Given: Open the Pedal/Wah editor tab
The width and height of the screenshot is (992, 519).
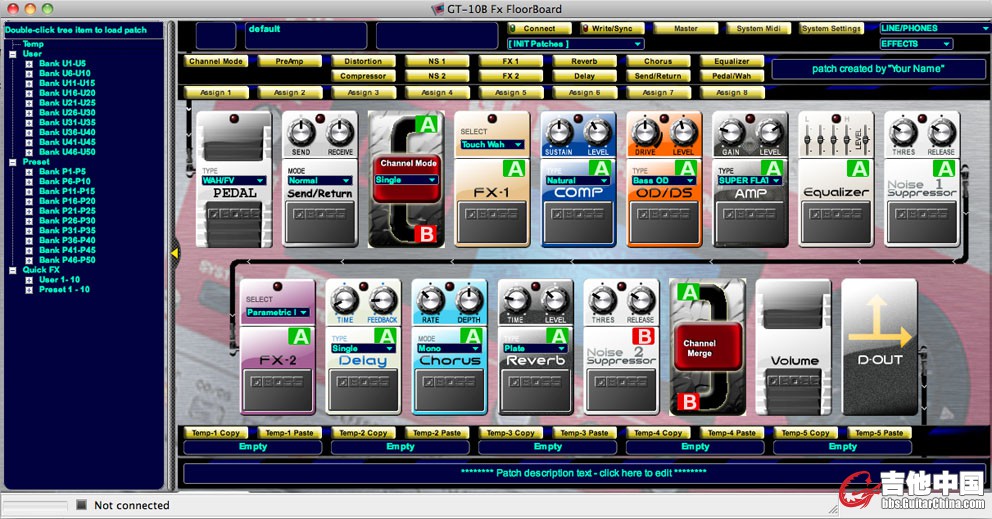Looking at the screenshot, I should click(732, 75).
